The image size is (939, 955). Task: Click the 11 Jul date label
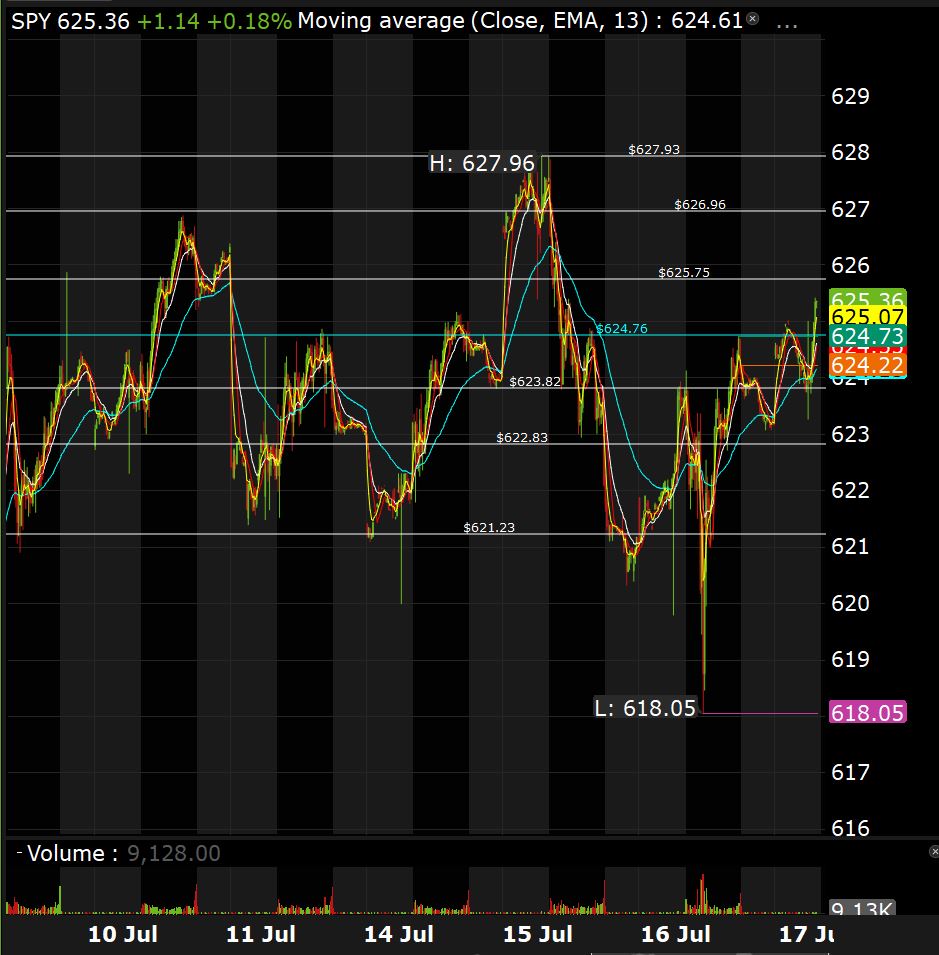point(261,934)
